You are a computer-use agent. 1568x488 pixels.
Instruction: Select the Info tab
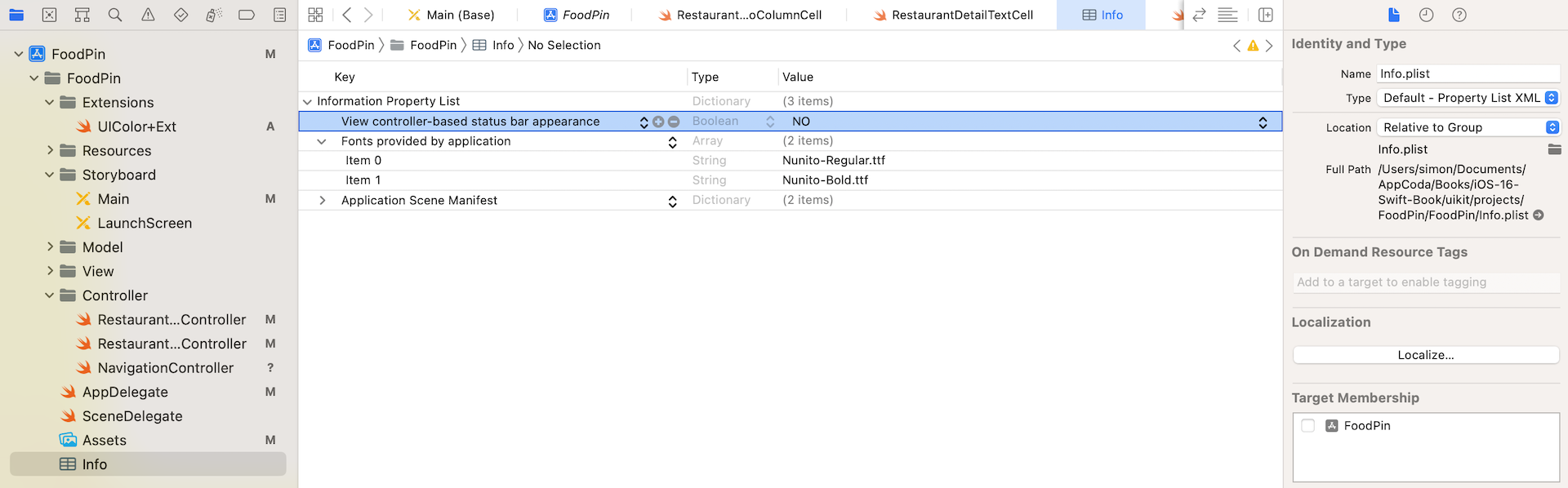click(1102, 15)
